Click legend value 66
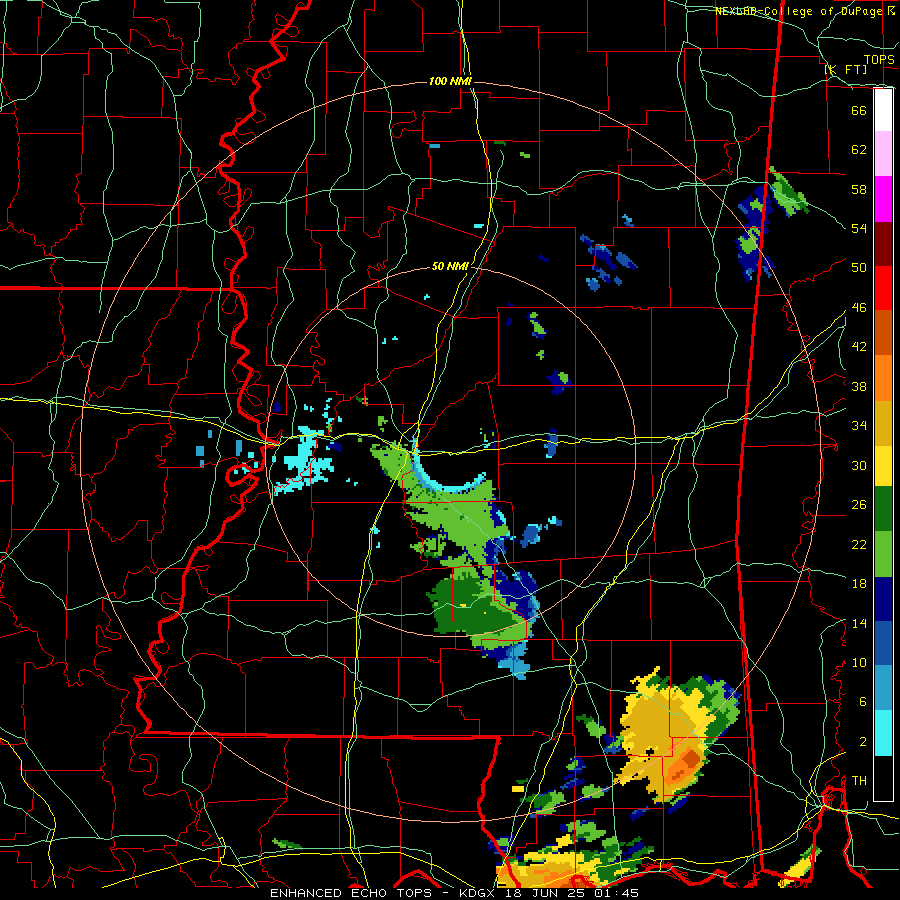The height and width of the screenshot is (900, 900). click(859, 110)
